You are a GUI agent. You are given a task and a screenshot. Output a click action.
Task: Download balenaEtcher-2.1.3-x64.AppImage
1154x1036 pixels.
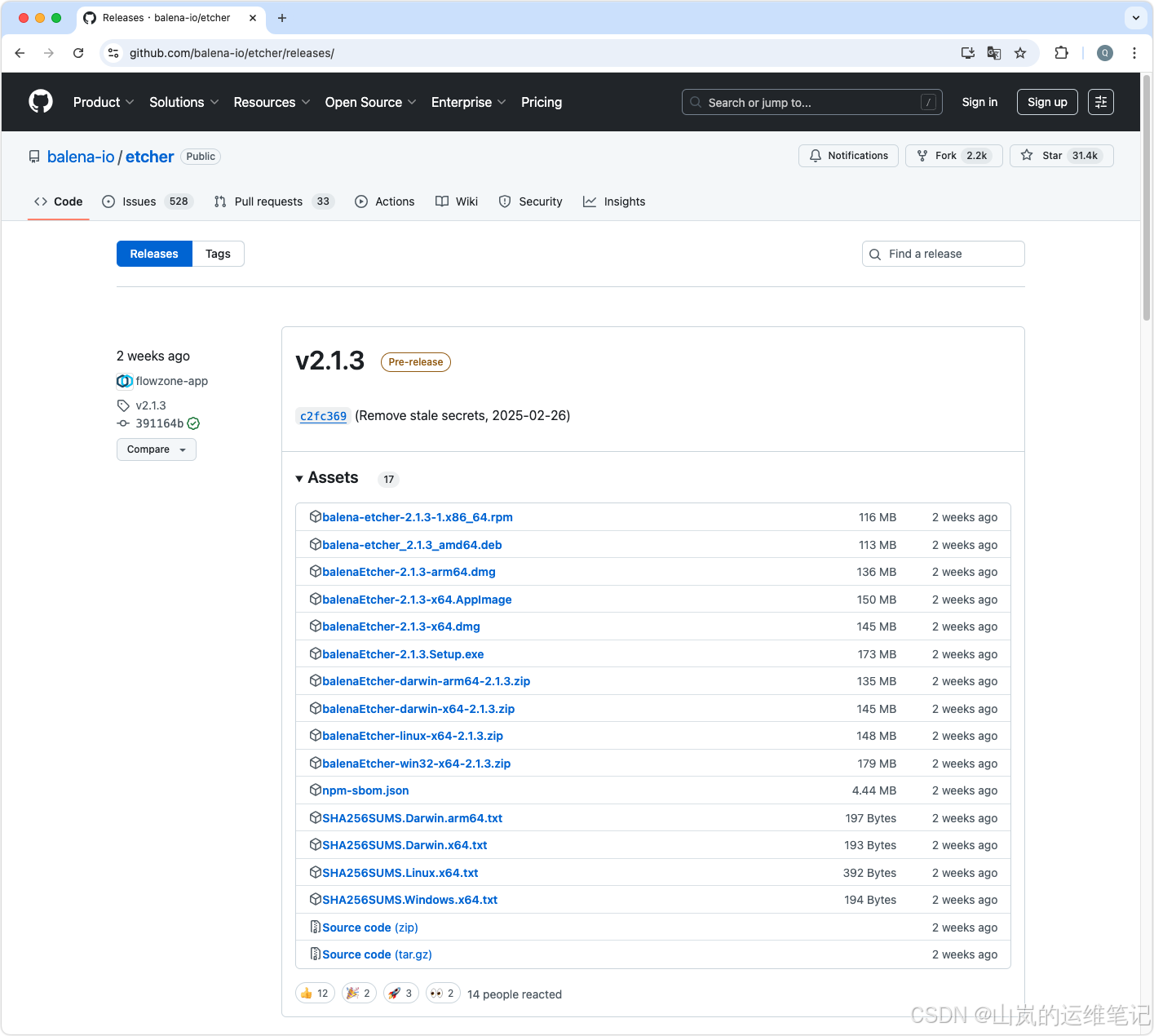point(417,600)
